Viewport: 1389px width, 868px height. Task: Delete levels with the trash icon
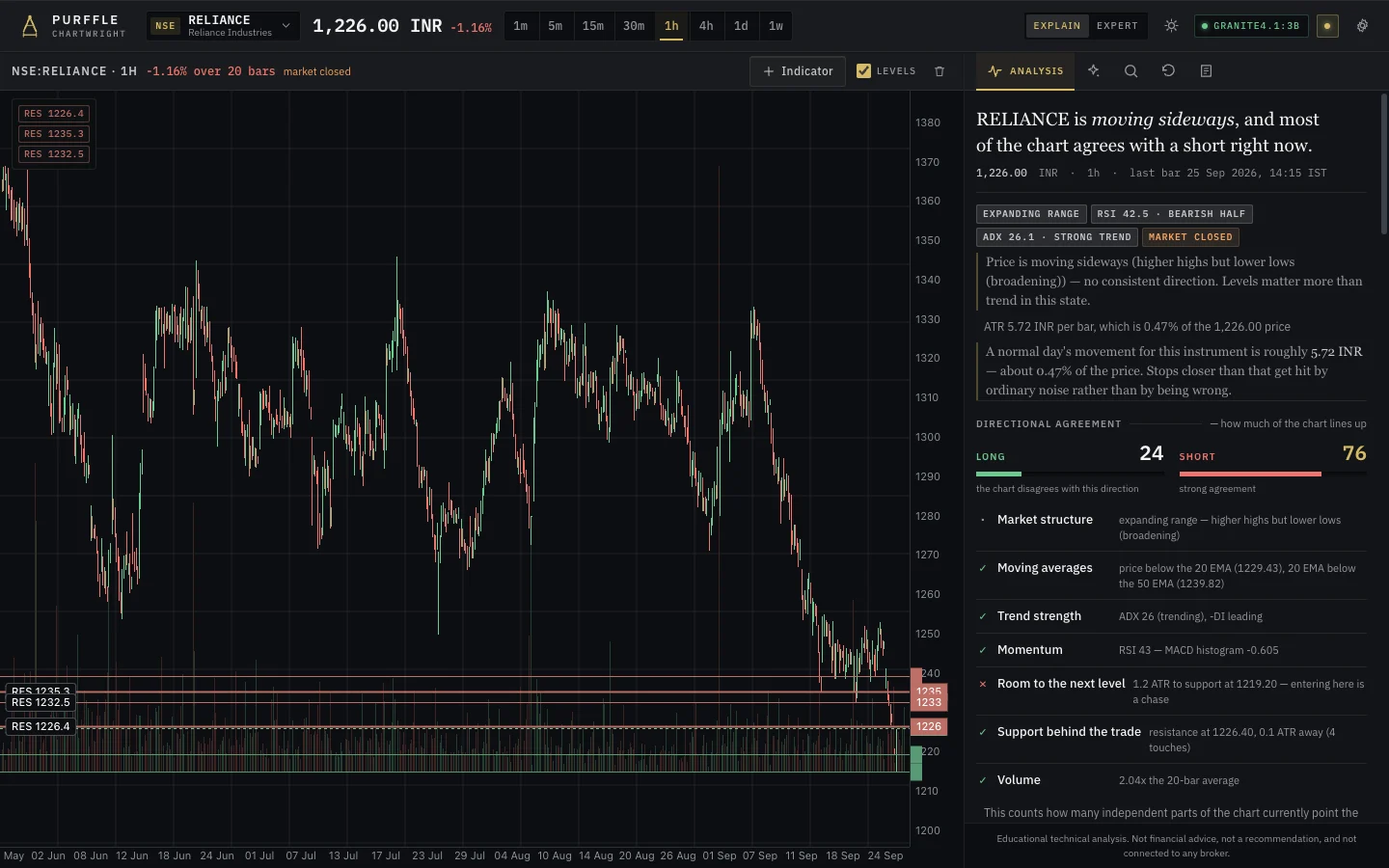click(940, 71)
